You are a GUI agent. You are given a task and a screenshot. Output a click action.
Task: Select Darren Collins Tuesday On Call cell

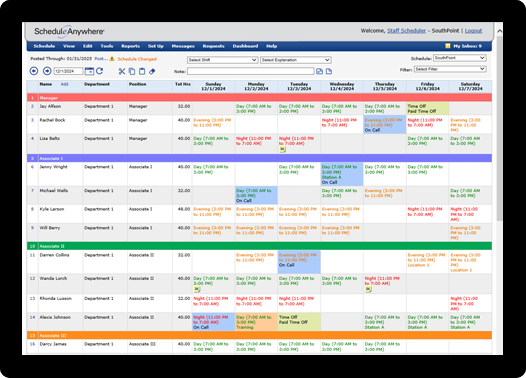(299, 262)
